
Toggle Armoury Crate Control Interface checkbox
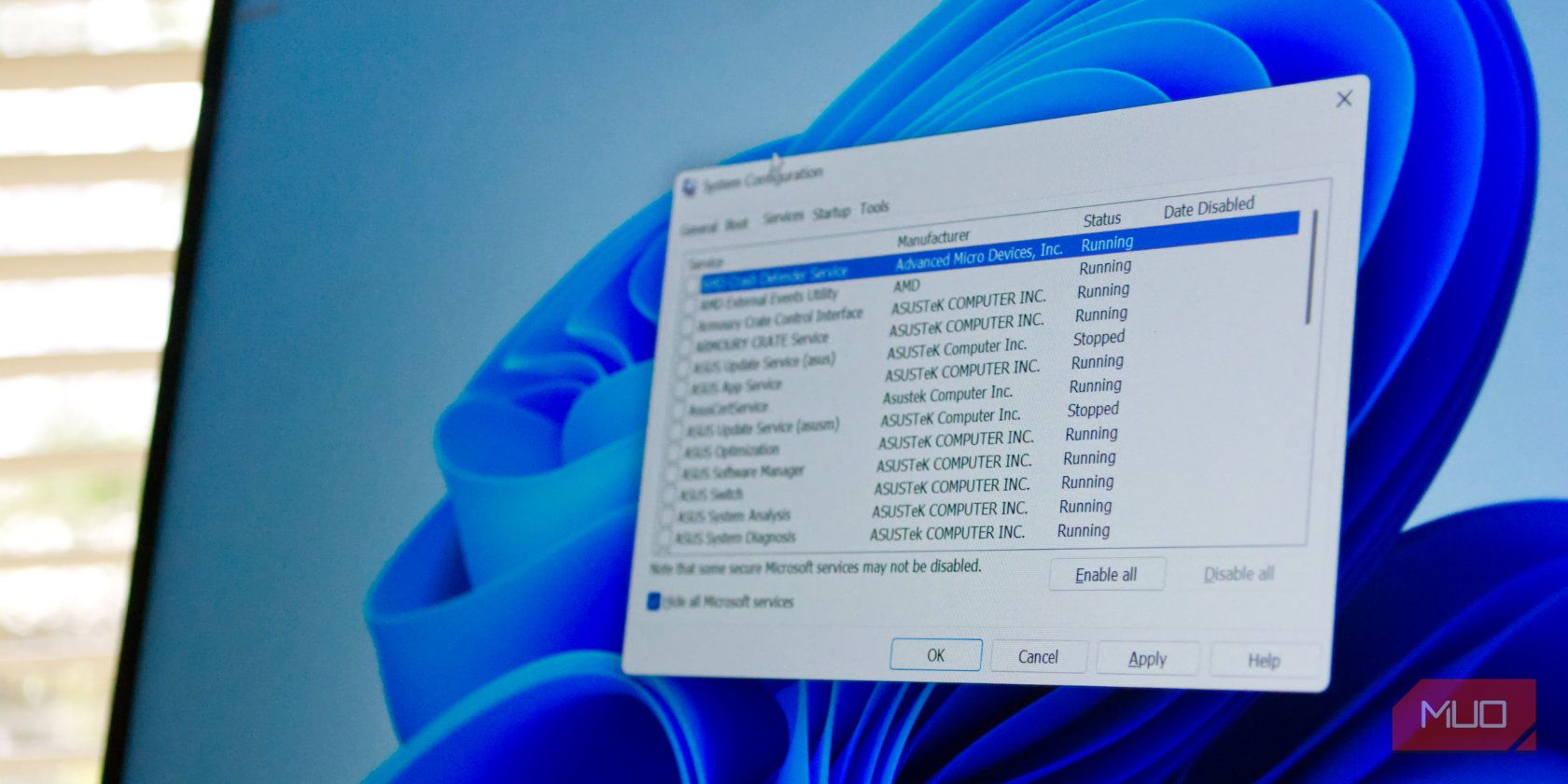pyautogui.click(x=688, y=326)
